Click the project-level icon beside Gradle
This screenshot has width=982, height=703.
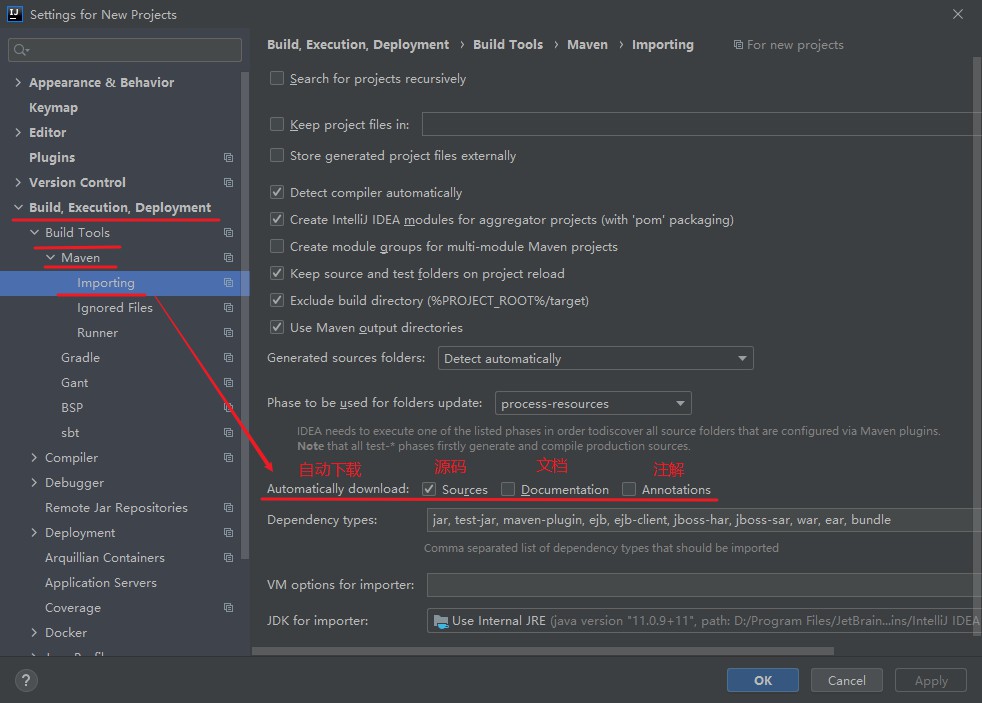(229, 357)
